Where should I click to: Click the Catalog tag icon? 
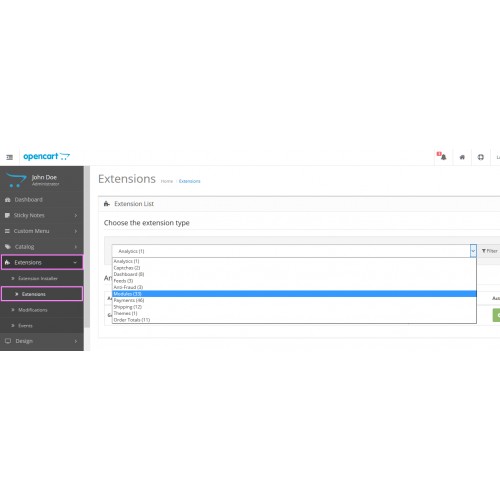pos(8,247)
